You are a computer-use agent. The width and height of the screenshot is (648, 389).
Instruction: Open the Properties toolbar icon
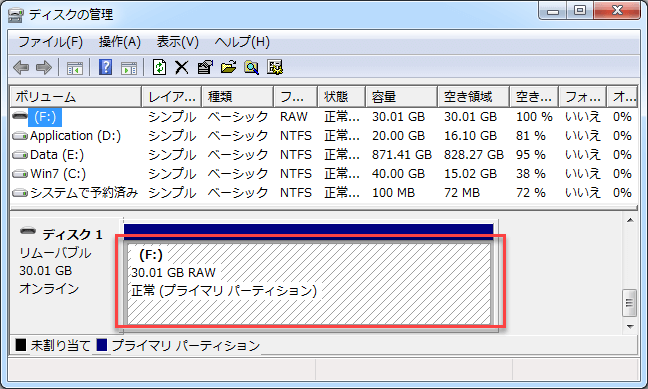click(205, 67)
